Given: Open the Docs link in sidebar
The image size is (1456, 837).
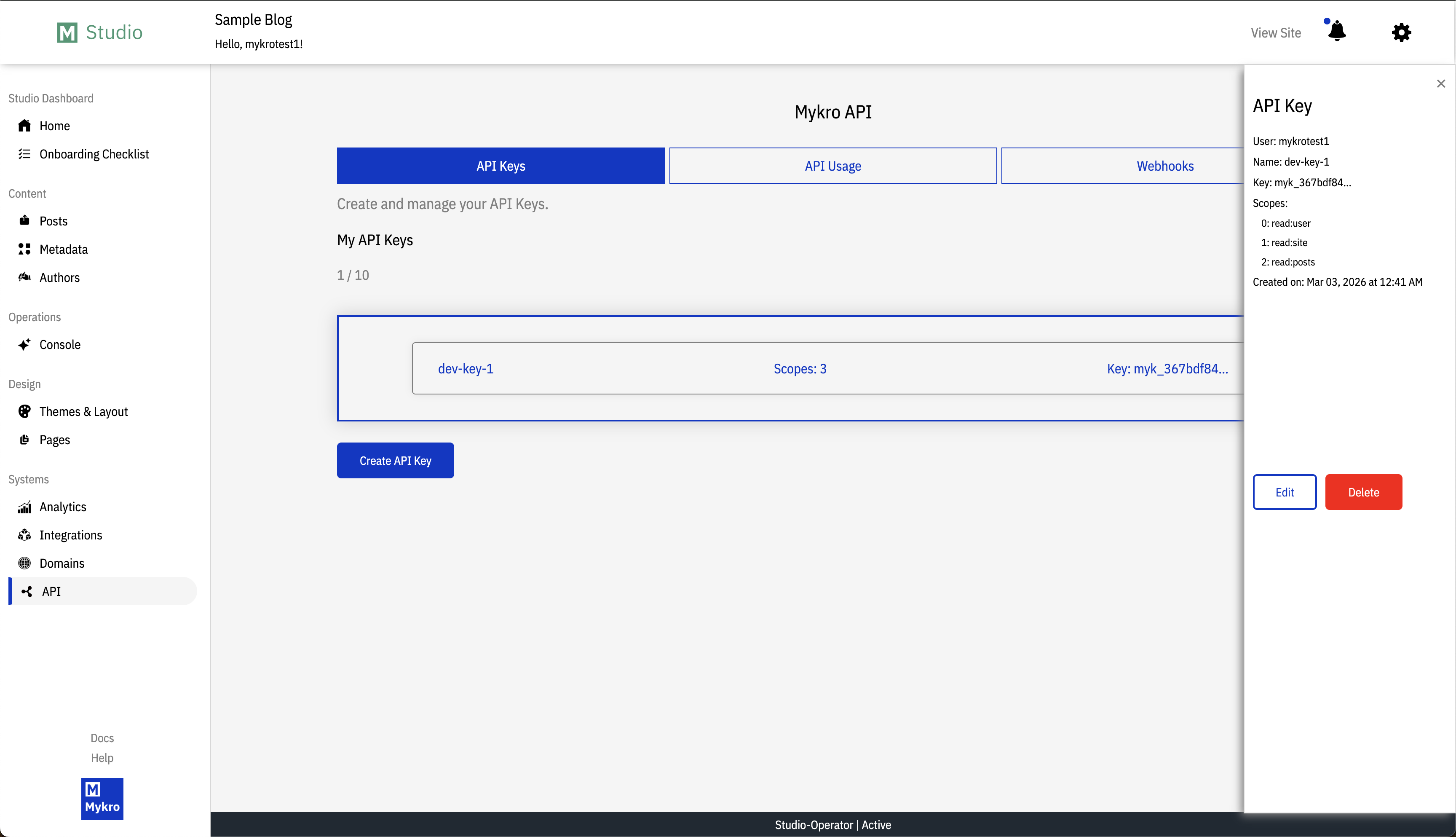Looking at the screenshot, I should [x=102, y=738].
